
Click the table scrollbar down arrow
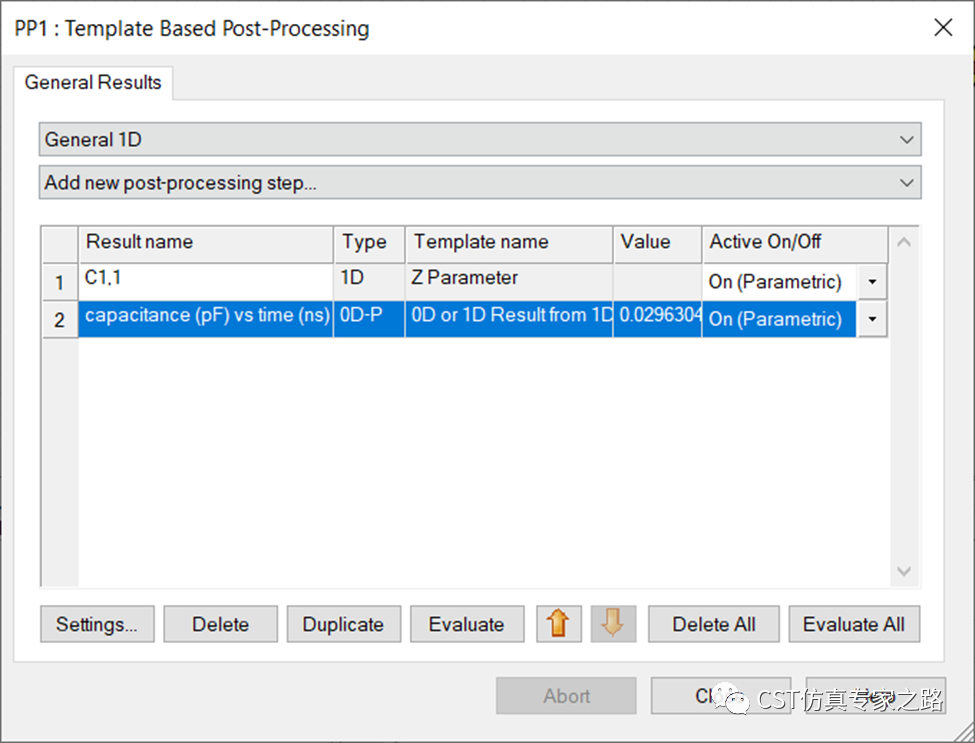904,571
